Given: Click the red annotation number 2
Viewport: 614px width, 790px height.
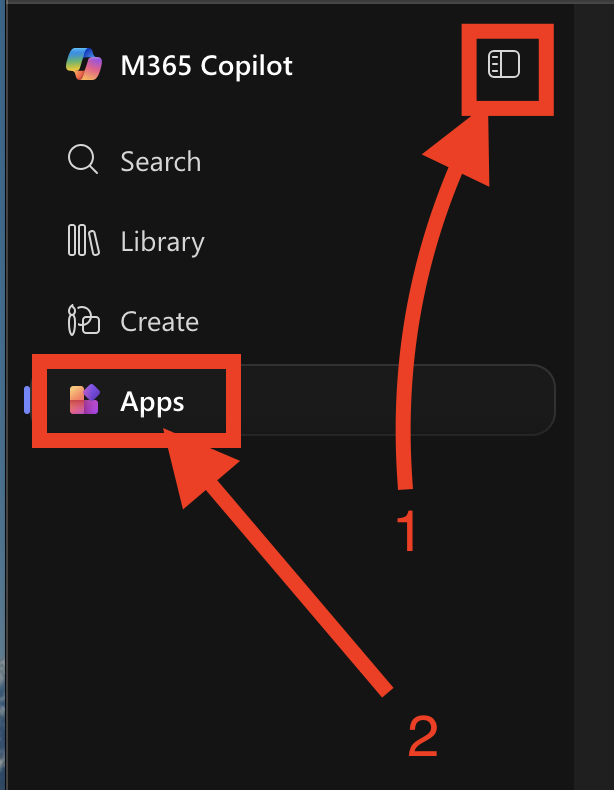Looking at the screenshot, I should click(x=423, y=736).
